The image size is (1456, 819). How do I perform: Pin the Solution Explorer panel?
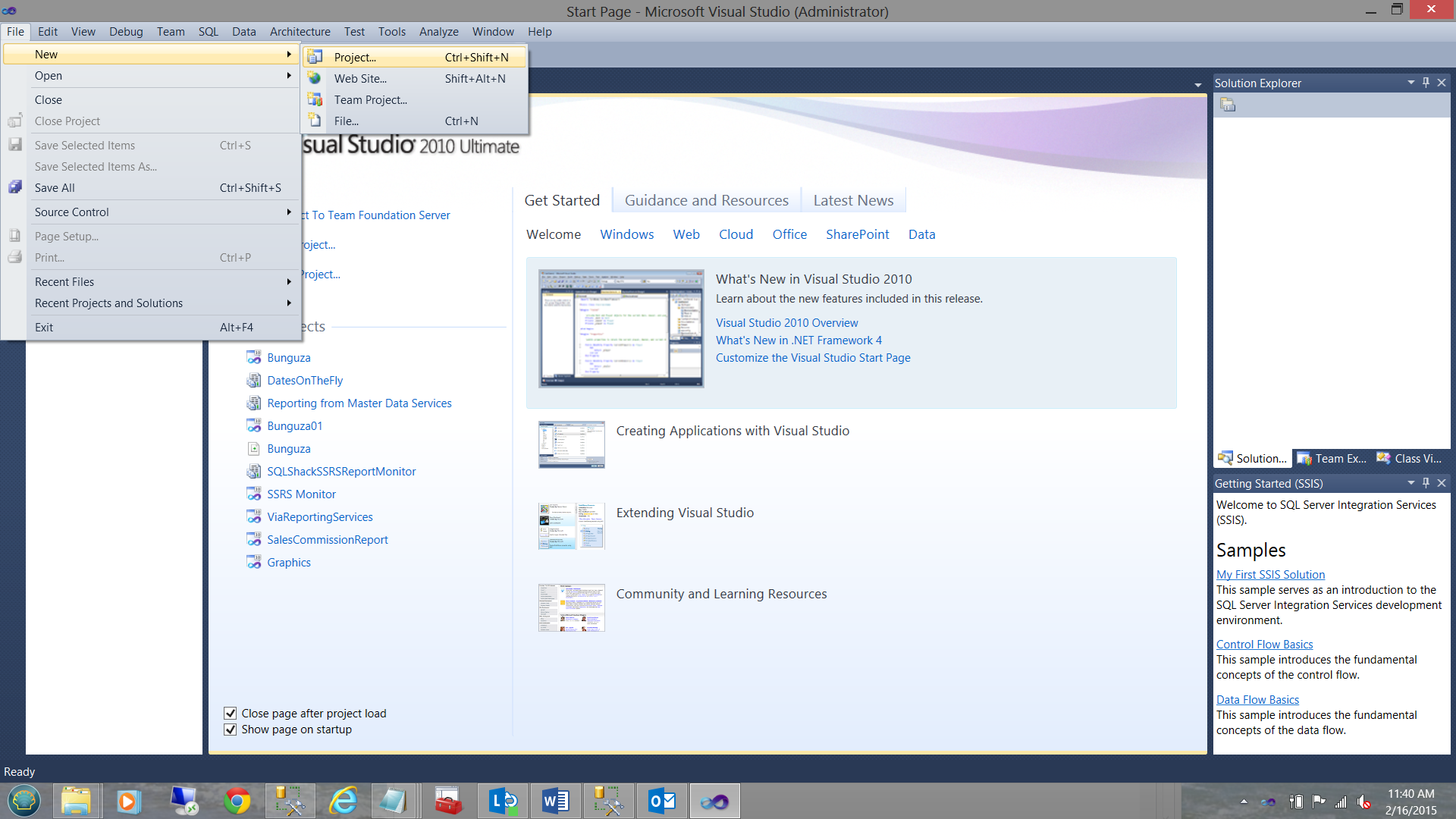pos(1426,83)
